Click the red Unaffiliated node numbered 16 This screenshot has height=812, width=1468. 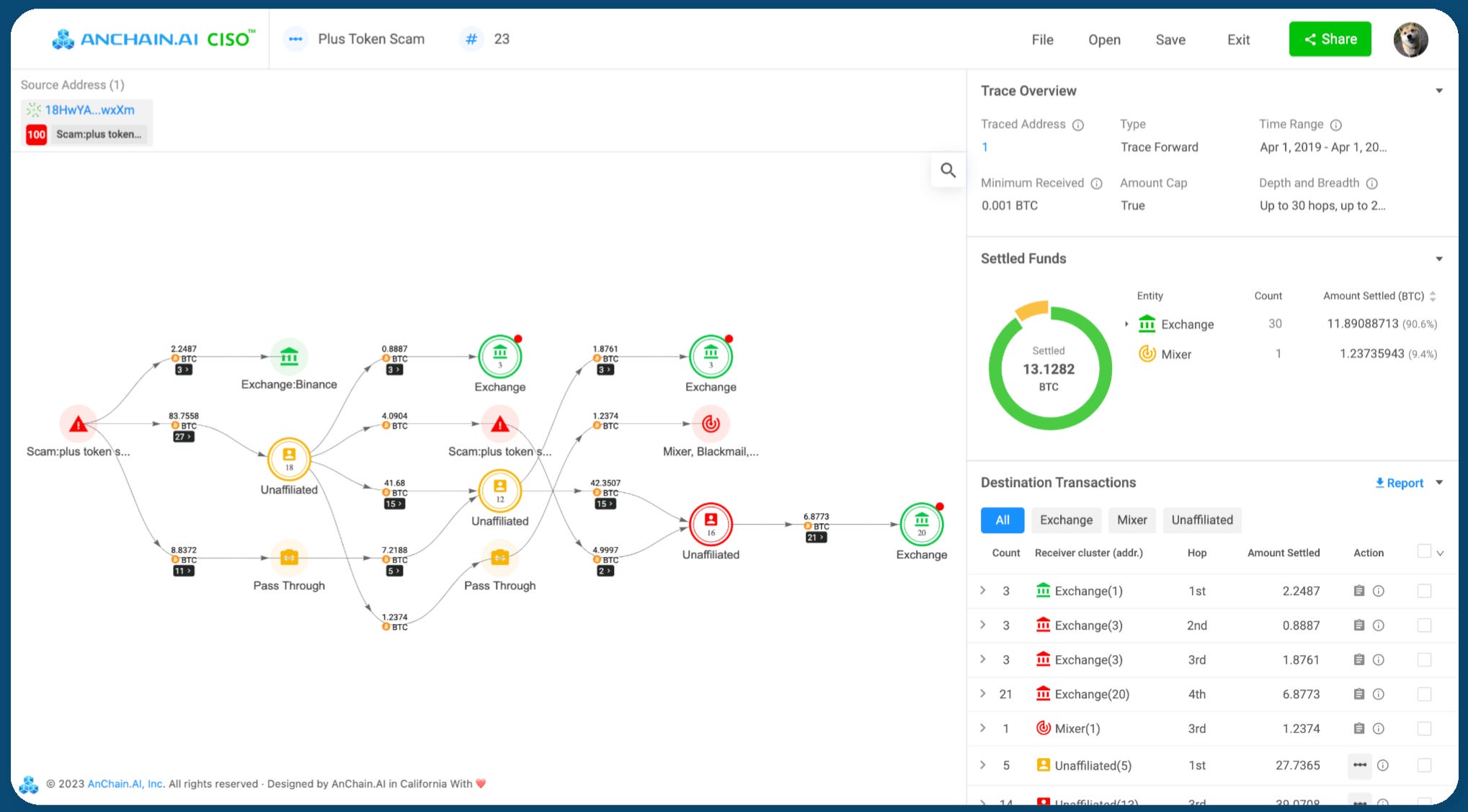point(711,524)
